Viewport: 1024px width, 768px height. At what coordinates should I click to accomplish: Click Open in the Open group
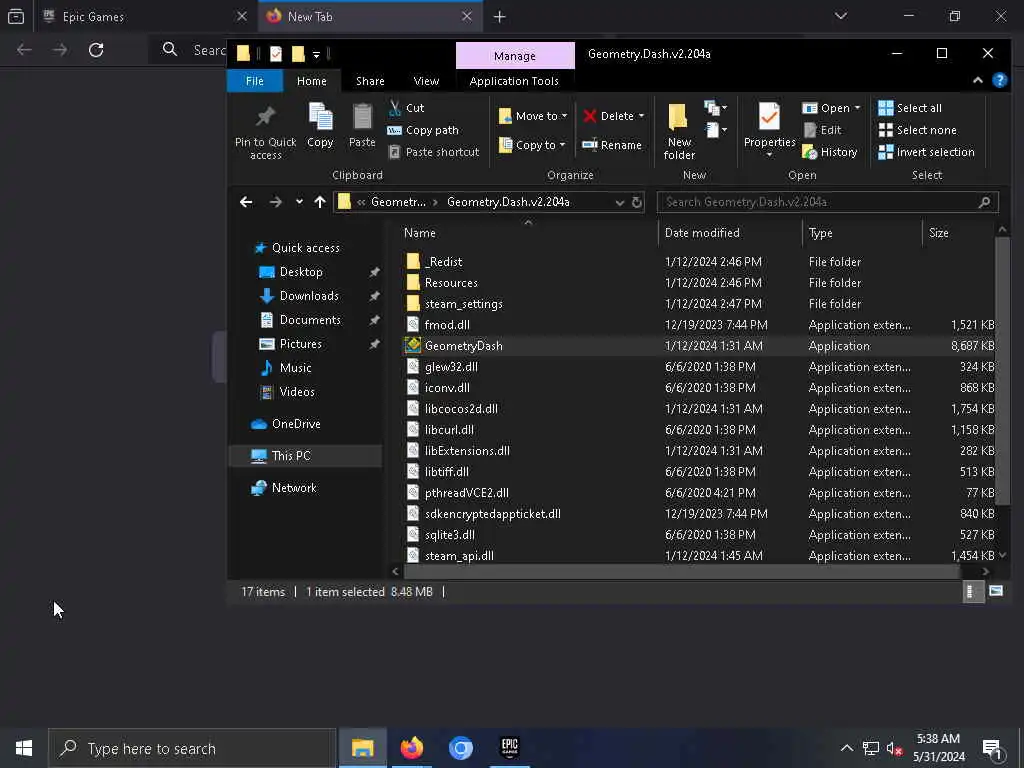coord(826,108)
